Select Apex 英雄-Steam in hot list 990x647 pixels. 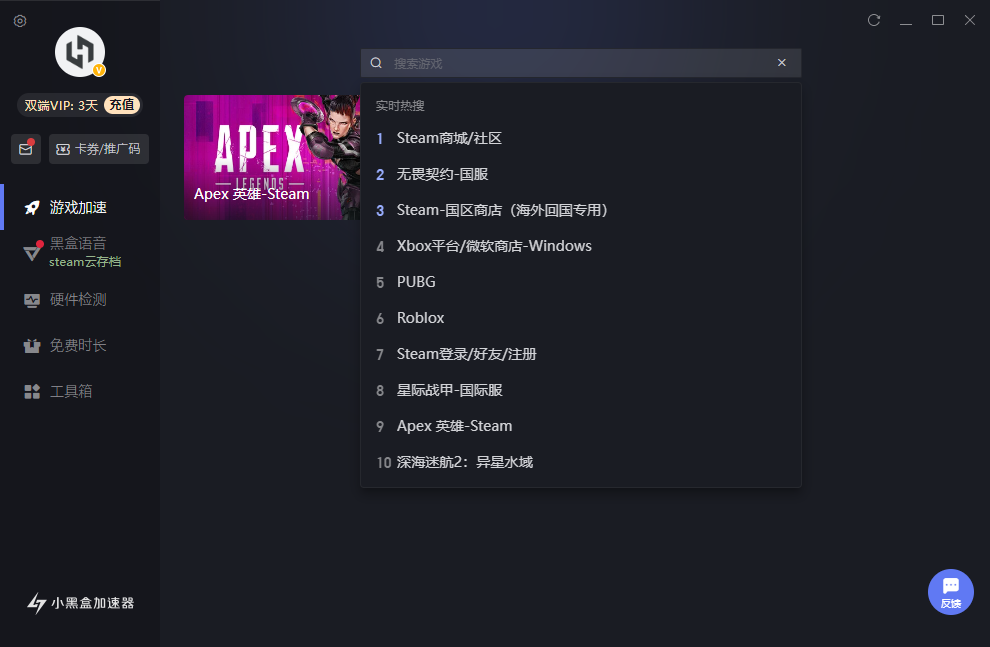coord(581,426)
